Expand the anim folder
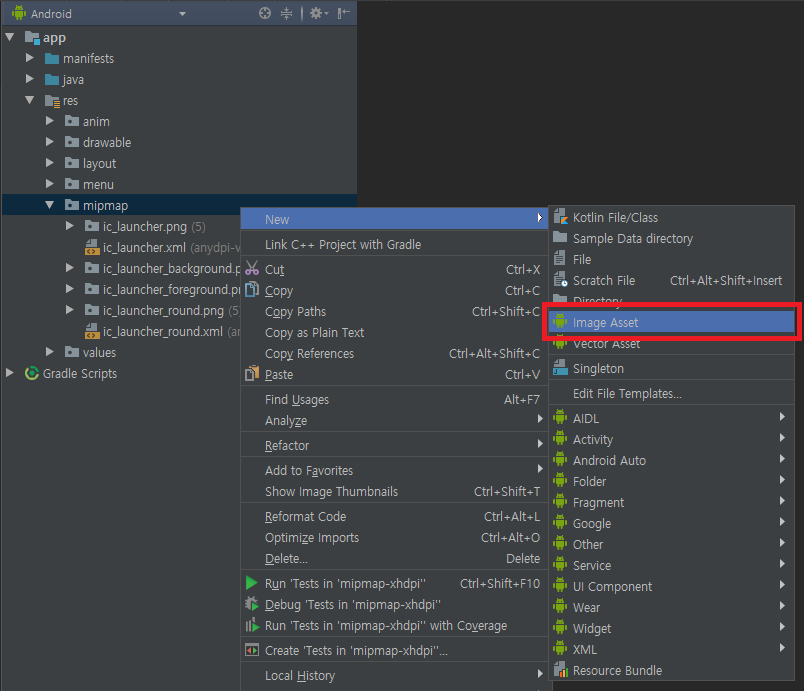The image size is (804, 691). coord(50,121)
